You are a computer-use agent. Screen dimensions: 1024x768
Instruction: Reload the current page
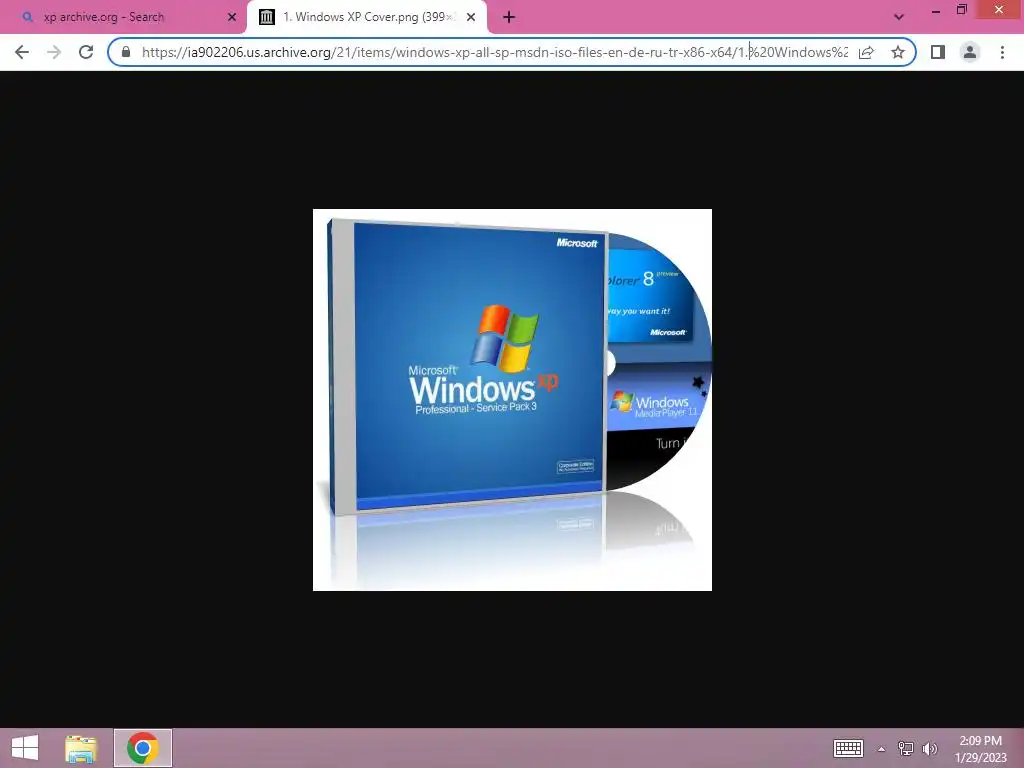click(86, 52)
